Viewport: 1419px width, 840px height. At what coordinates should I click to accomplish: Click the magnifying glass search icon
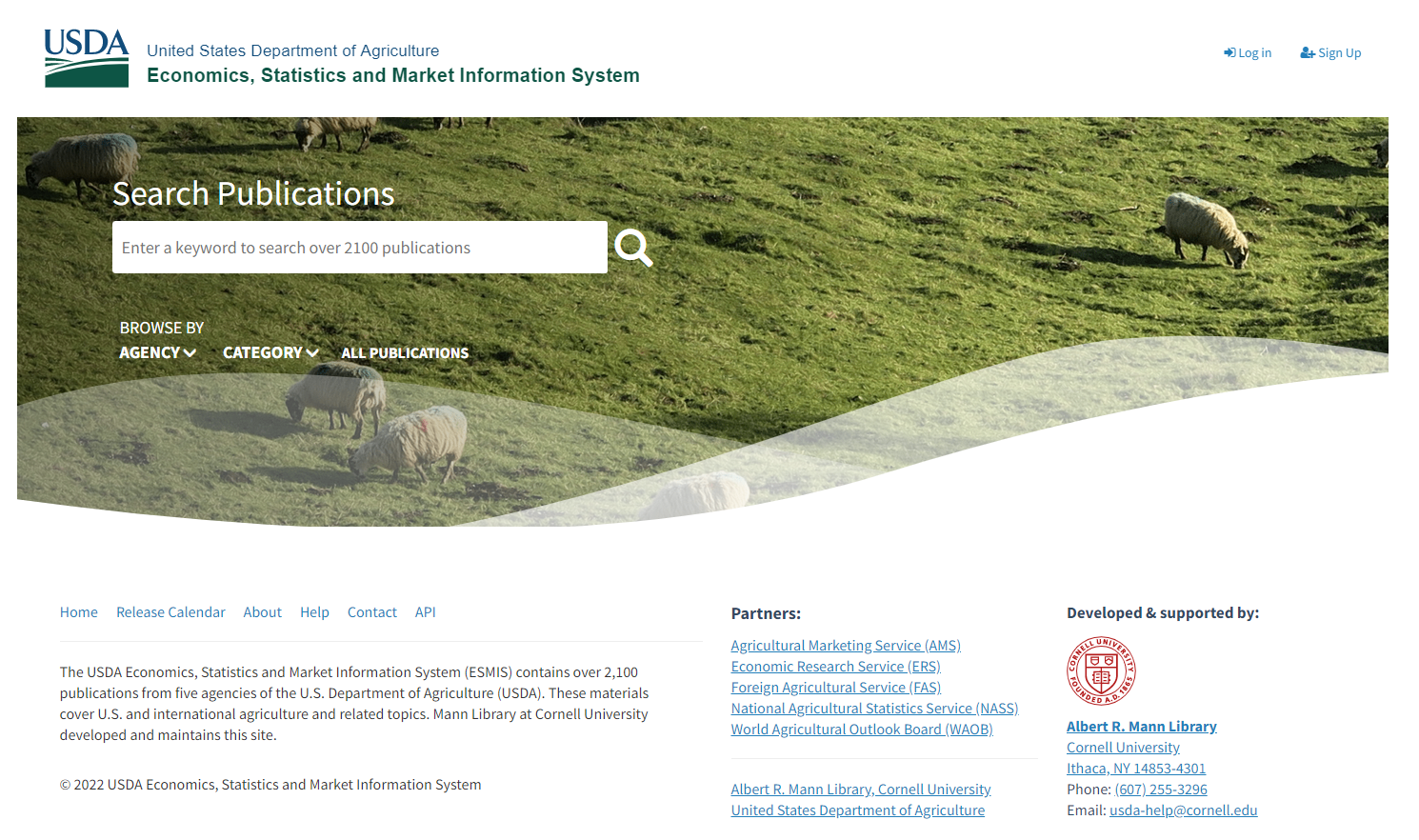[x=633, y=248]
